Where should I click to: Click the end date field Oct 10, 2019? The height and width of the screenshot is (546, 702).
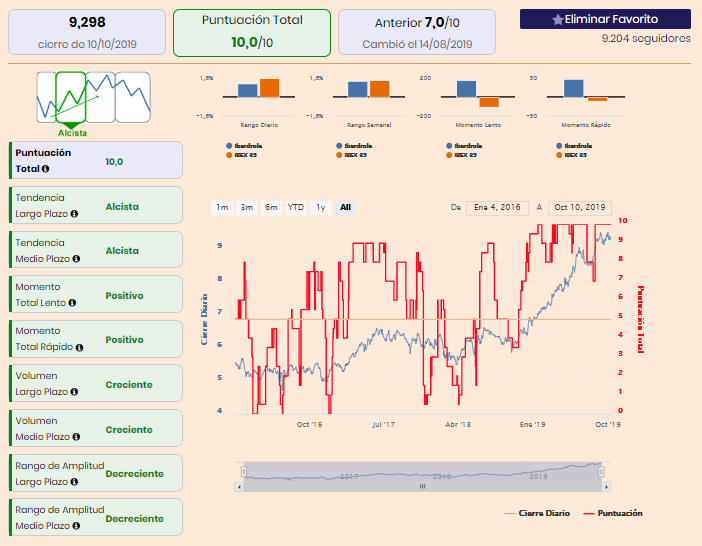point(580,208)
